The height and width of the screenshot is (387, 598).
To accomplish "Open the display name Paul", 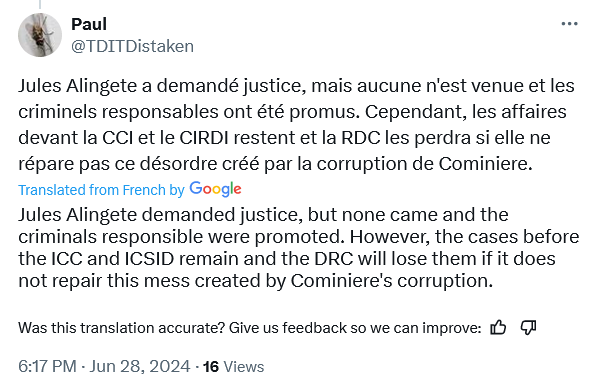I will pos(89,24).
